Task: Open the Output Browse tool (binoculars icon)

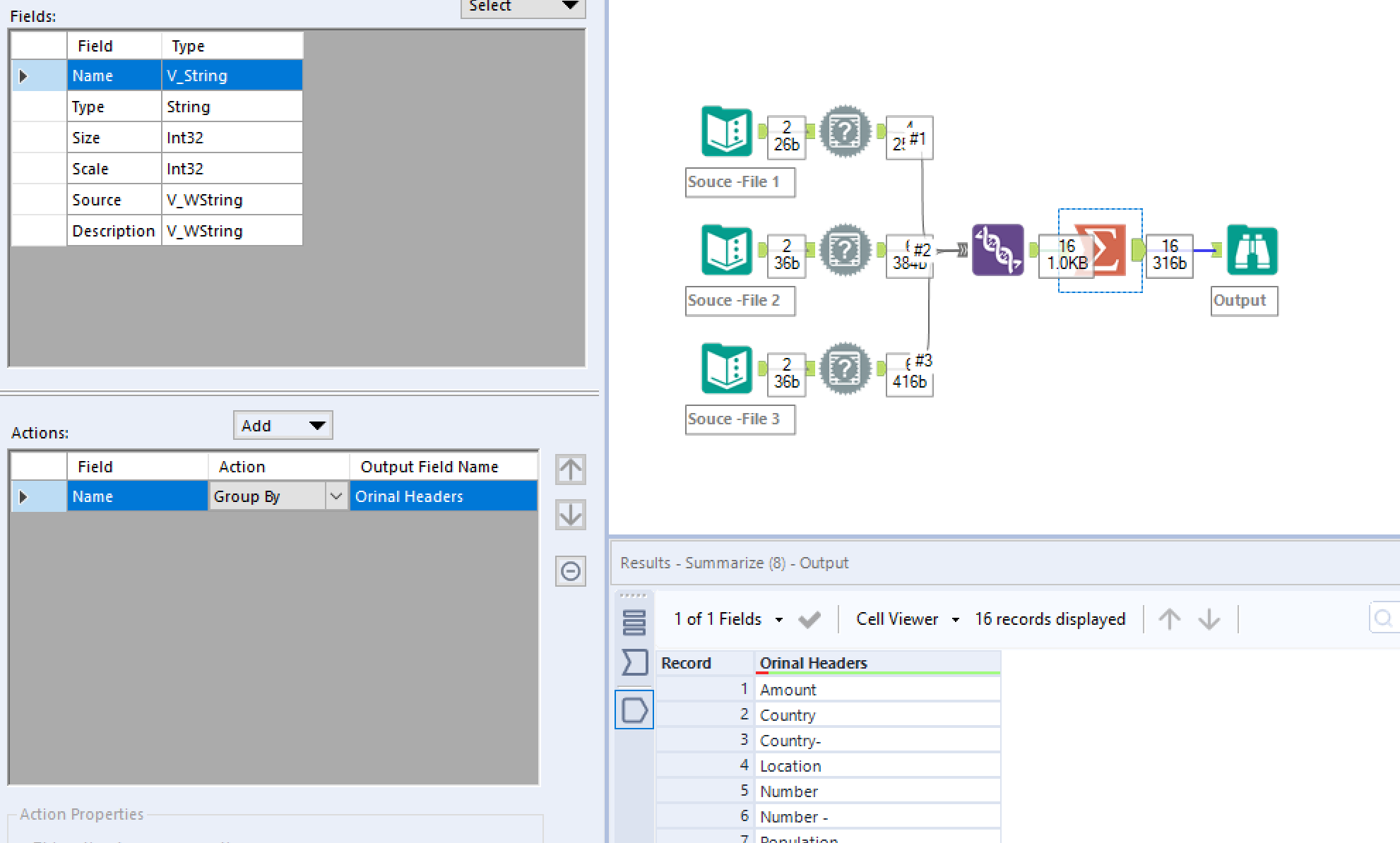Action: (1251, 250)
